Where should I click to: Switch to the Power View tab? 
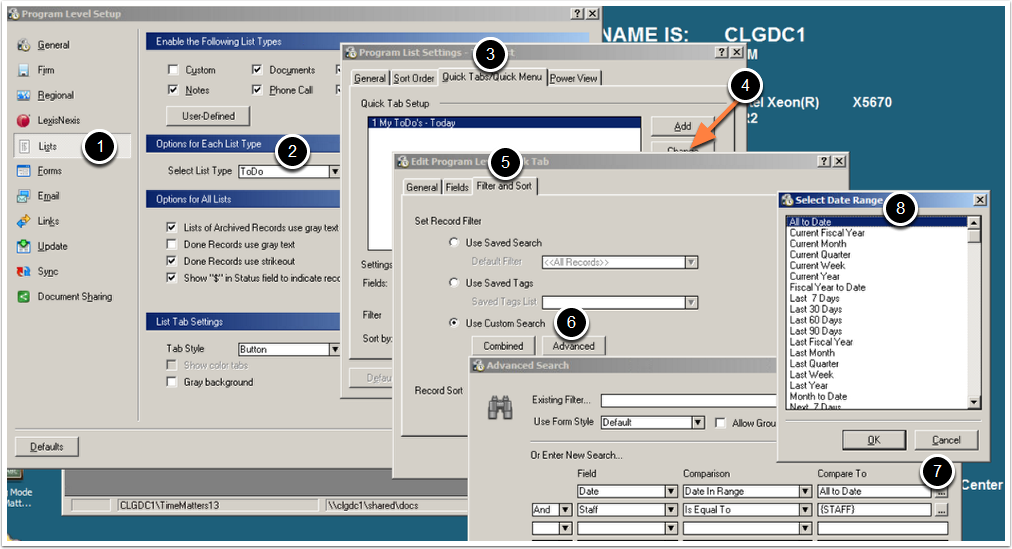[574, 78]
